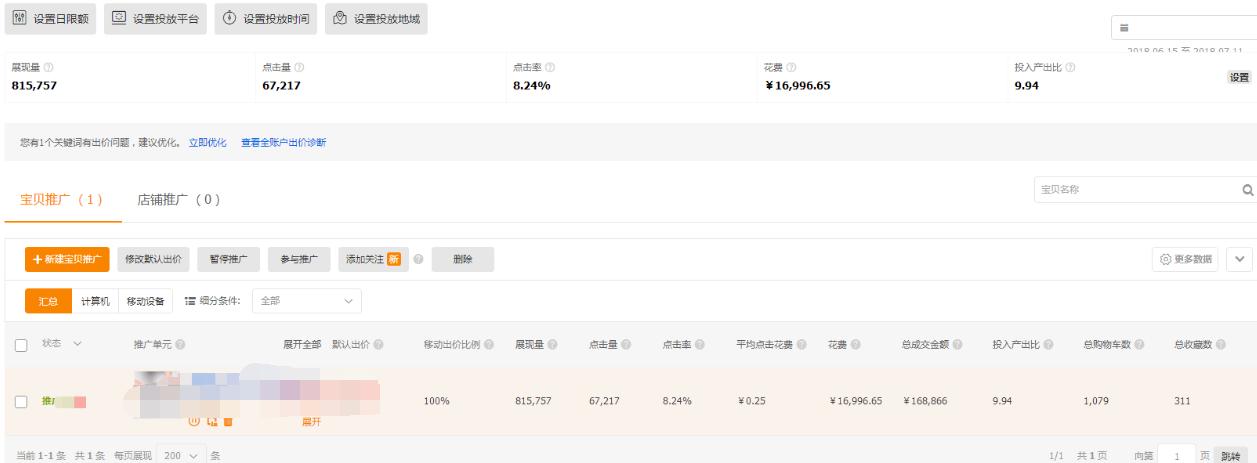Screen dimensions: 1257x463
Task: Click help icon beside summary 花费 label
Action: tap(791, 67)
